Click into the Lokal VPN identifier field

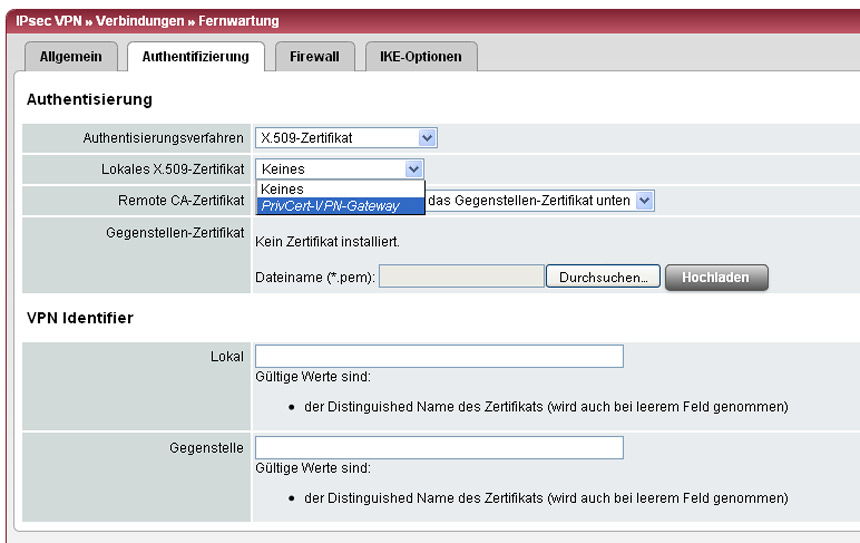439,357
